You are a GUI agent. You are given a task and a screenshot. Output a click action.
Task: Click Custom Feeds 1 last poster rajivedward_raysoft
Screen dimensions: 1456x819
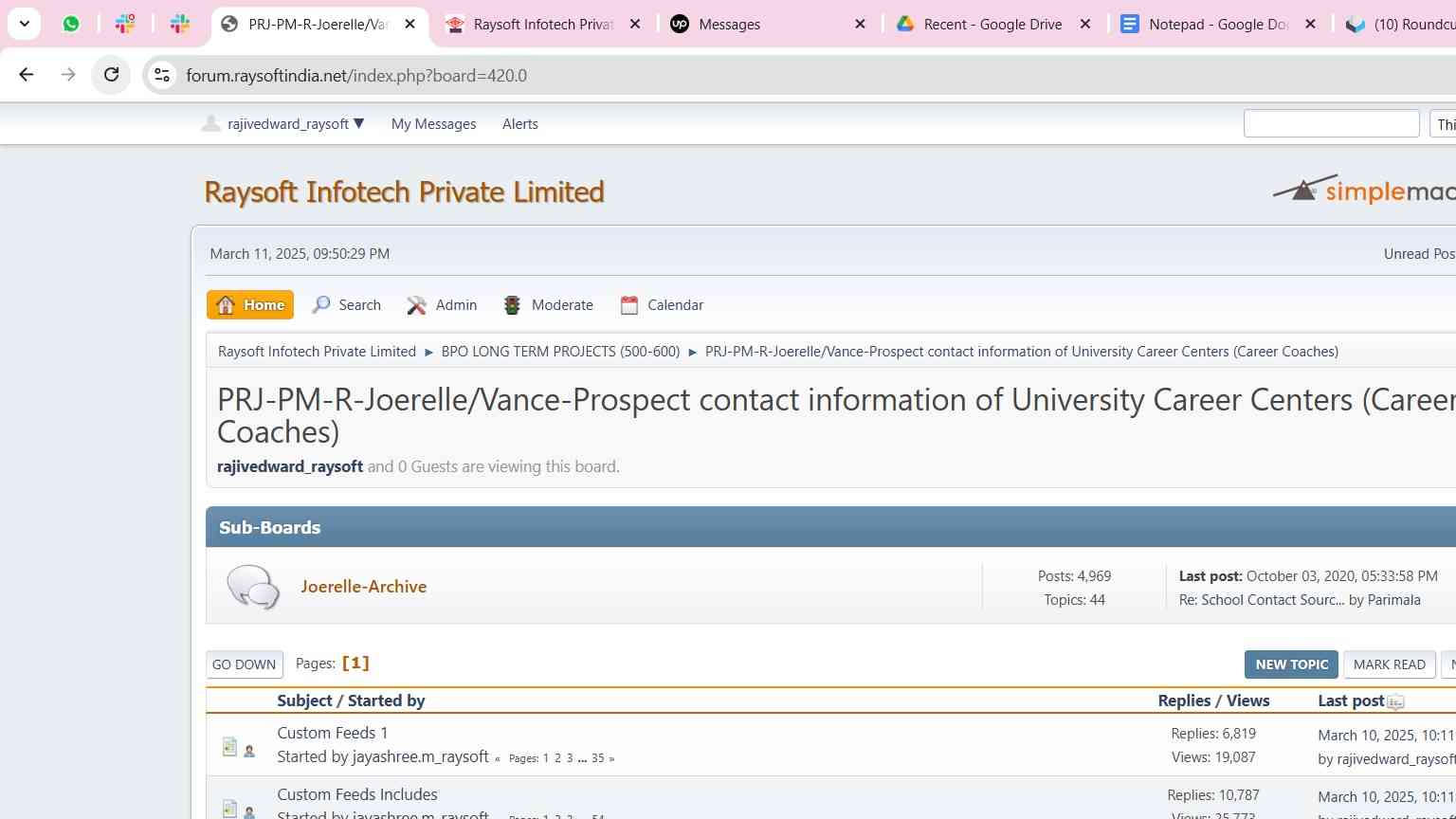1395,759
